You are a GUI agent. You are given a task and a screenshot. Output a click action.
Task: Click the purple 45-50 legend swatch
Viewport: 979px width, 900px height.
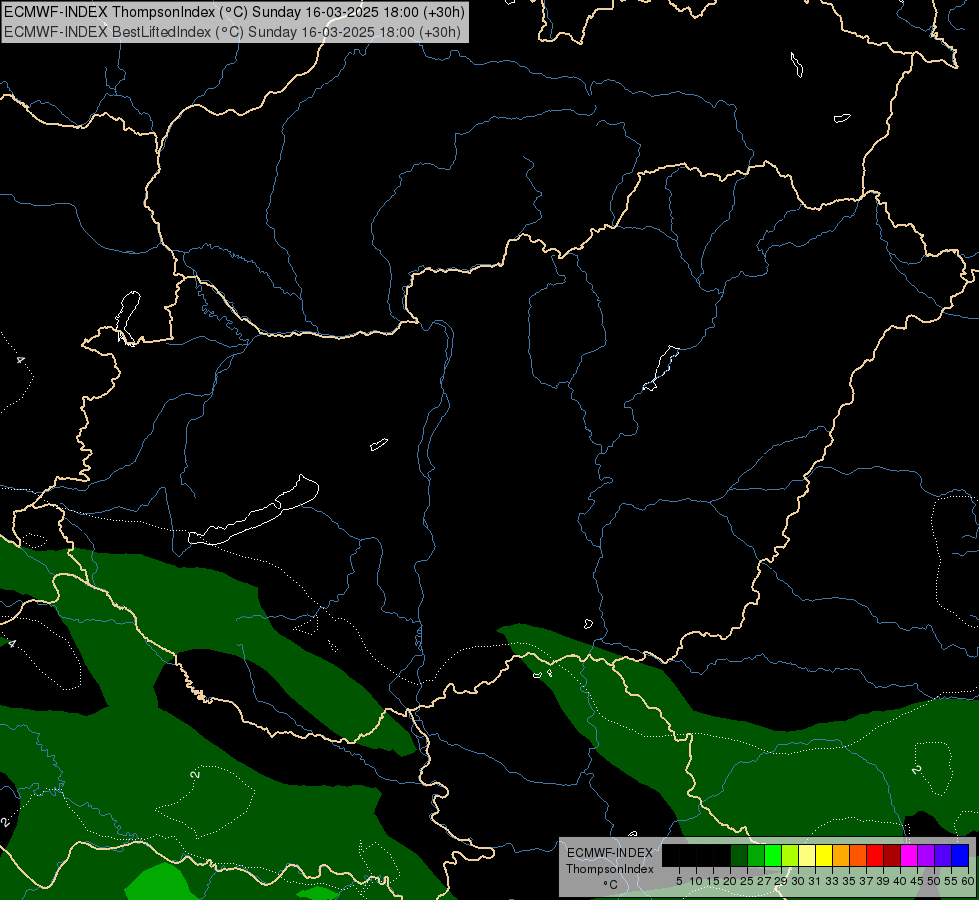click(x=926, y=855)
